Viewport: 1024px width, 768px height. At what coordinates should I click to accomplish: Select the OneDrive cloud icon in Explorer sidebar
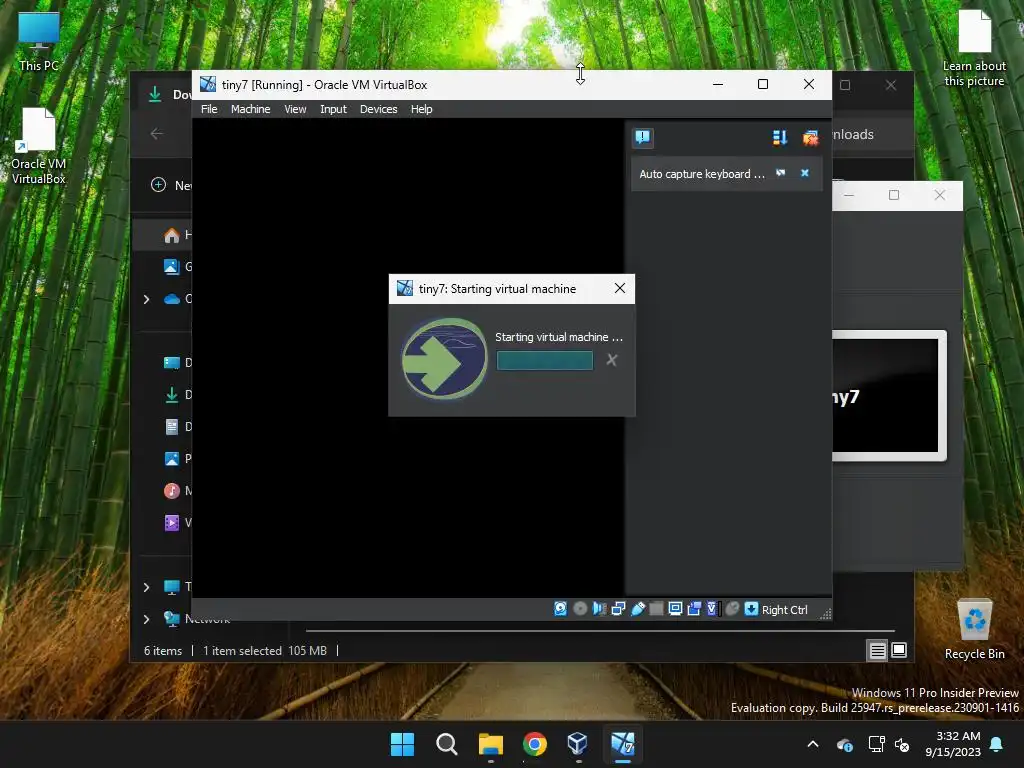click(x=172, y=299)
